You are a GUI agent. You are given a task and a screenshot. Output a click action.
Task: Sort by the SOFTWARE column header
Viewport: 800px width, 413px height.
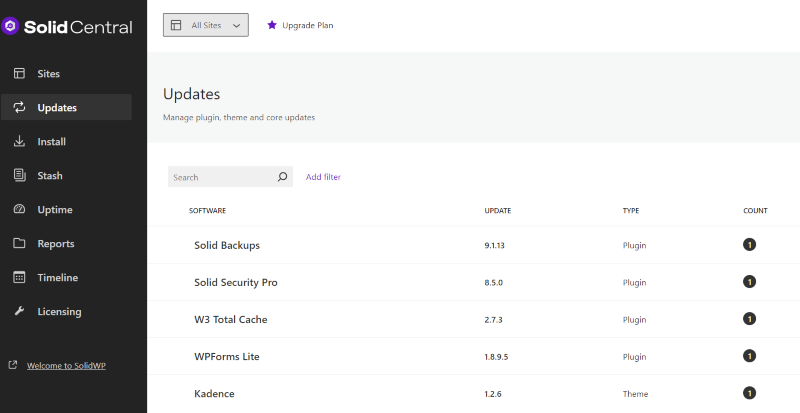pyautogui.click(x=207, y=210)
